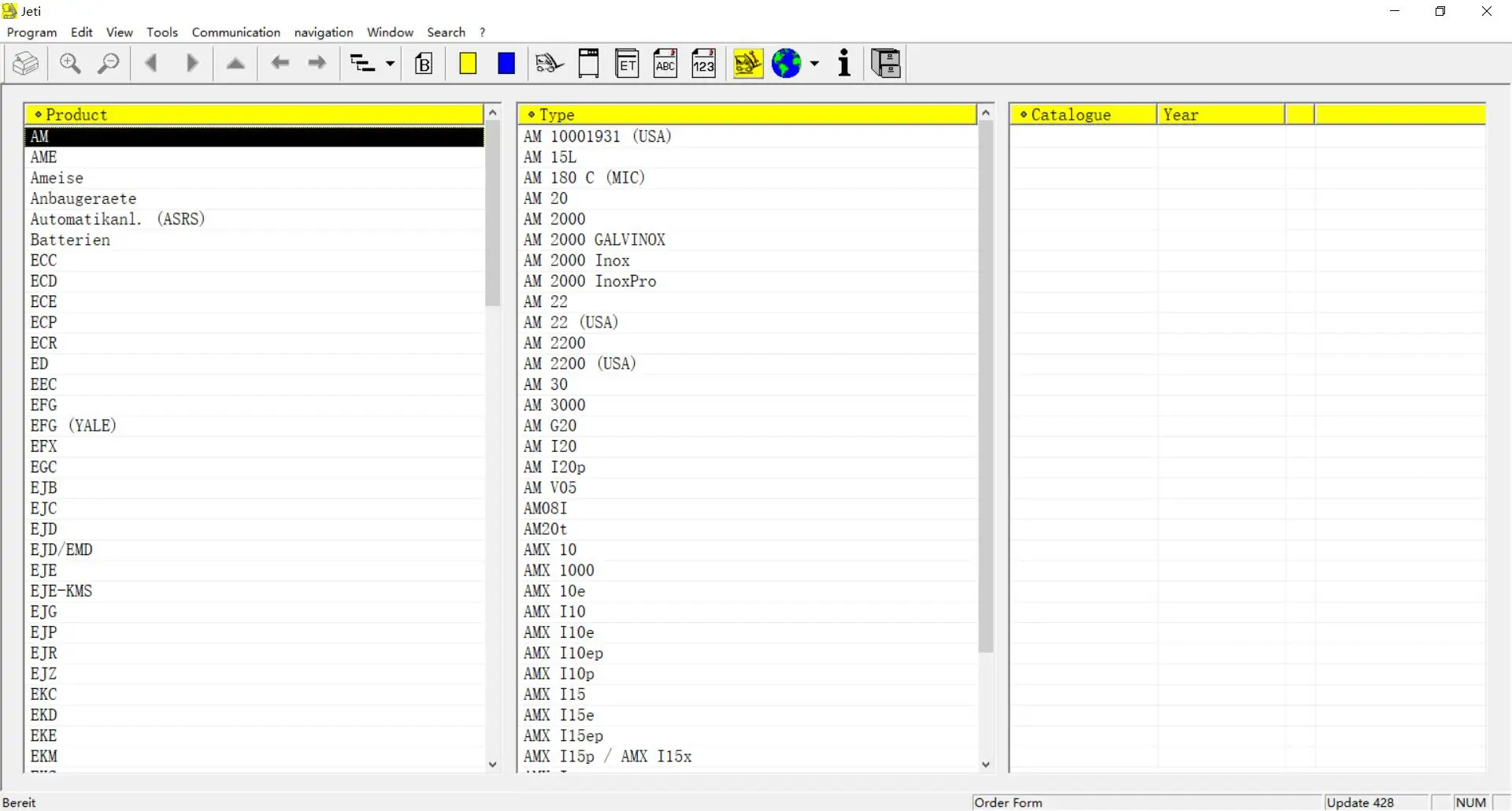The image size is (1512, 811).
Task: Open the '?' help menu
Action: pos(482,32)
